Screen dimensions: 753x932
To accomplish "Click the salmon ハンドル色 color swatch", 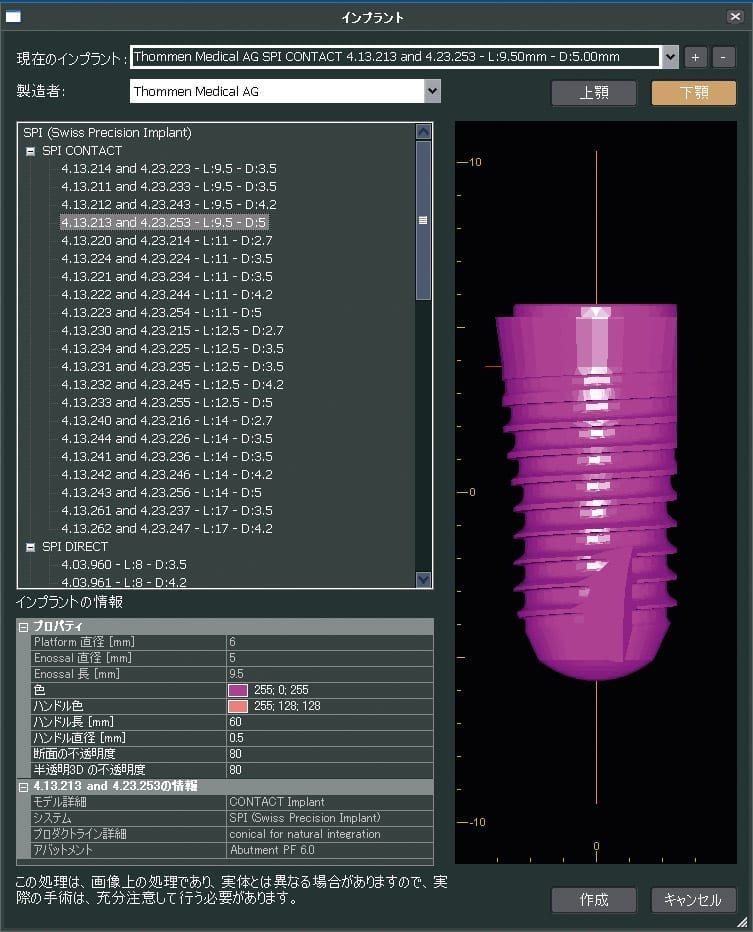I will [238, 706].
